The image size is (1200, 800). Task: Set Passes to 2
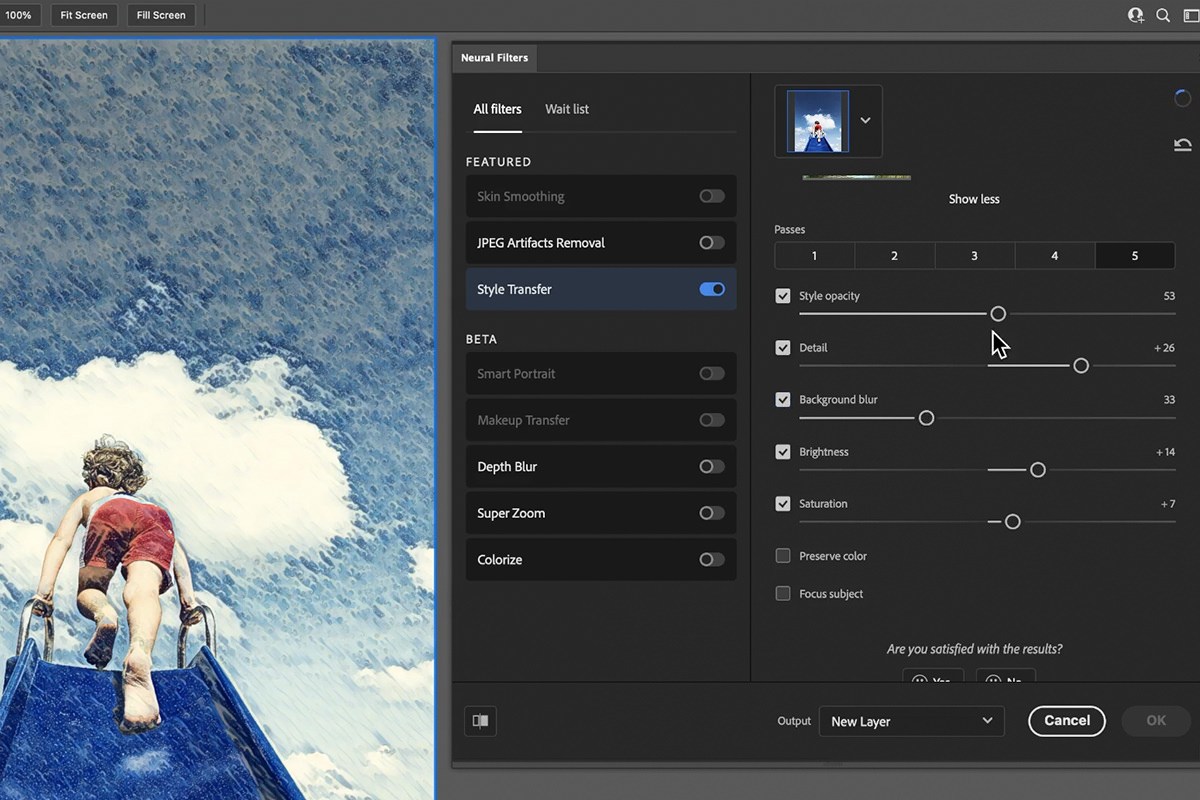pyautogui.click(x=894, y=256)
